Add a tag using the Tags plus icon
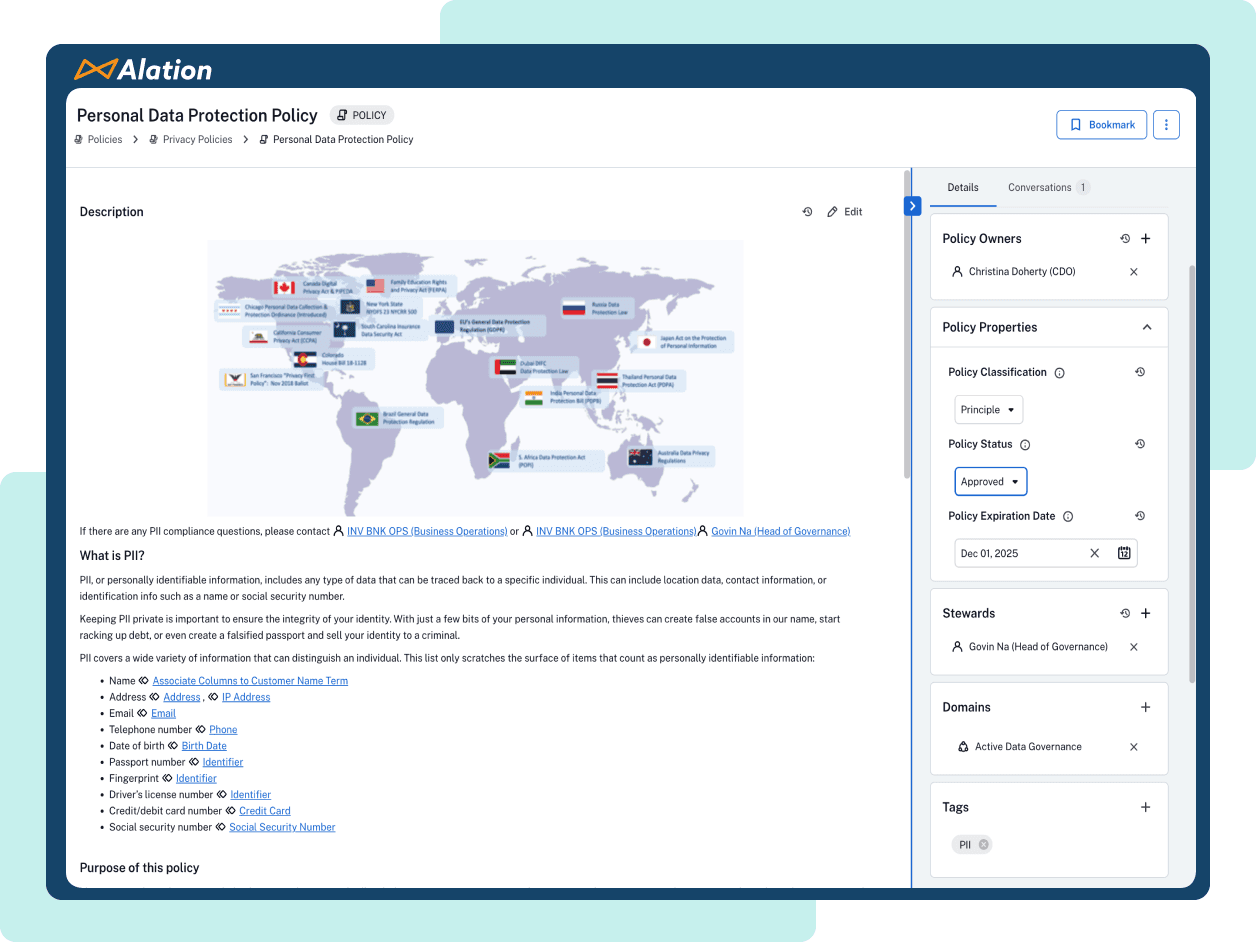The width and height of the screenshot is (1256, 942). point(1146,807)
